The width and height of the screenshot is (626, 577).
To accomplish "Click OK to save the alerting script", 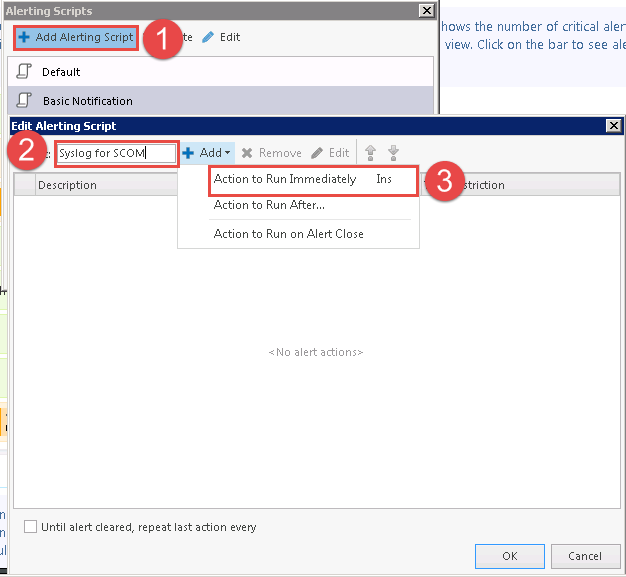I will (x=509, y=556).
